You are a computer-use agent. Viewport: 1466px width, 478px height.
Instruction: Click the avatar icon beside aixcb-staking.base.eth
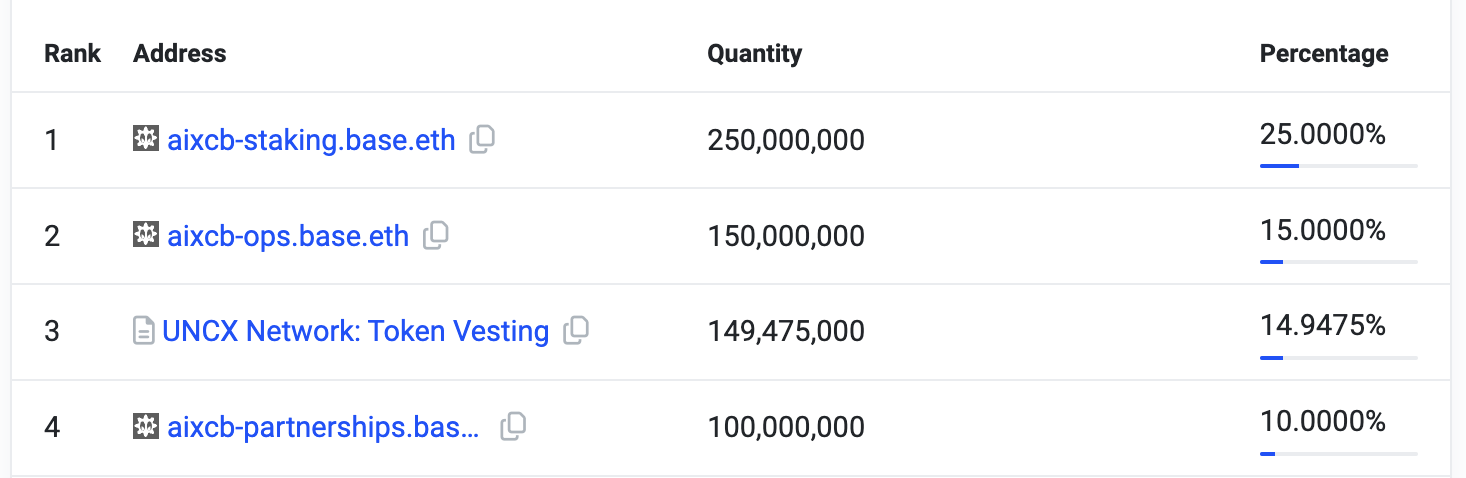[146, 139]
